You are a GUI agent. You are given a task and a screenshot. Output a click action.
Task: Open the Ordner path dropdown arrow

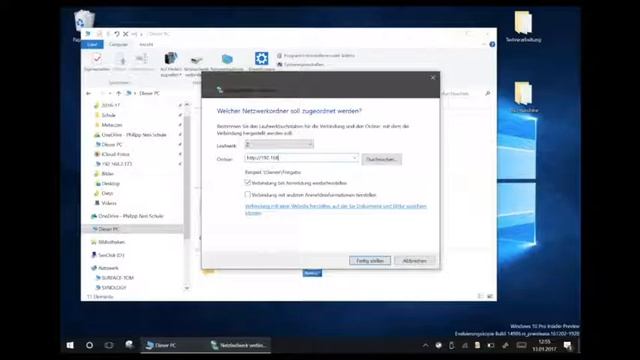pyautogui.click(x=354, y=158)
